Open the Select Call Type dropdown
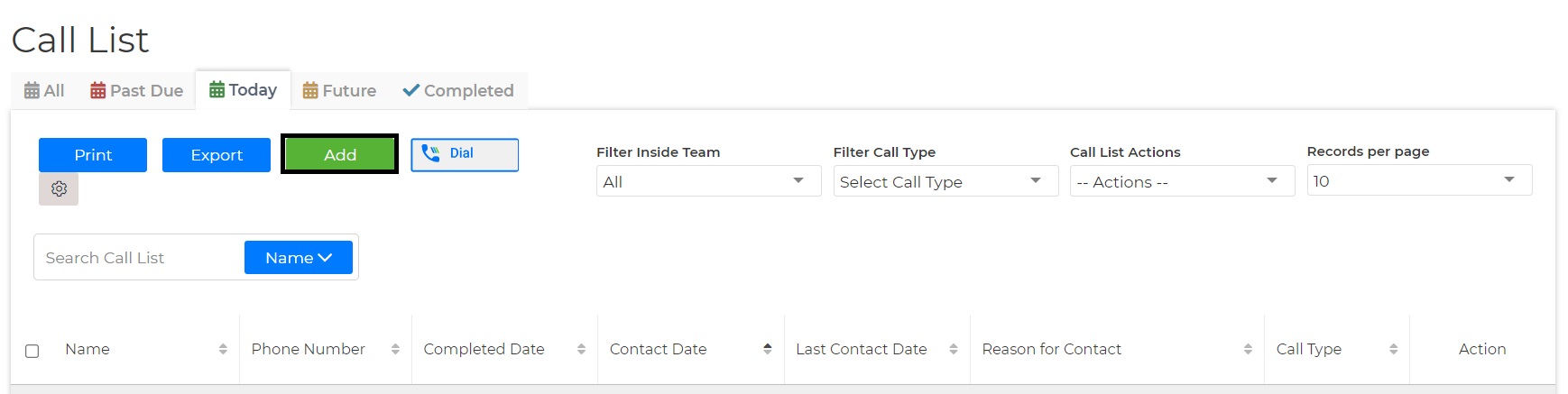Screen dimensions: 1568x394 pyautogui.click(x=945, y=181)
